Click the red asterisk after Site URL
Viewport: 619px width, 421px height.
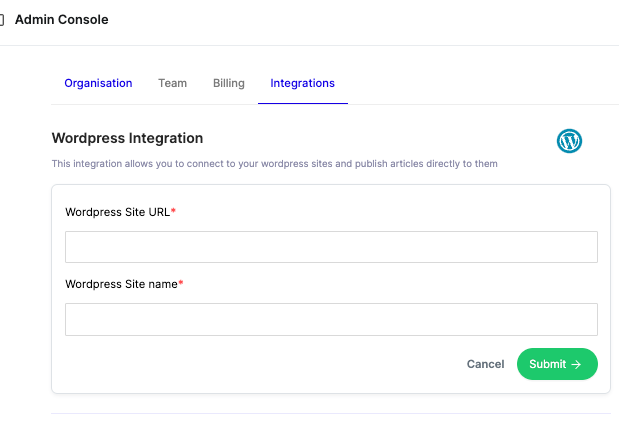(173, 211)
